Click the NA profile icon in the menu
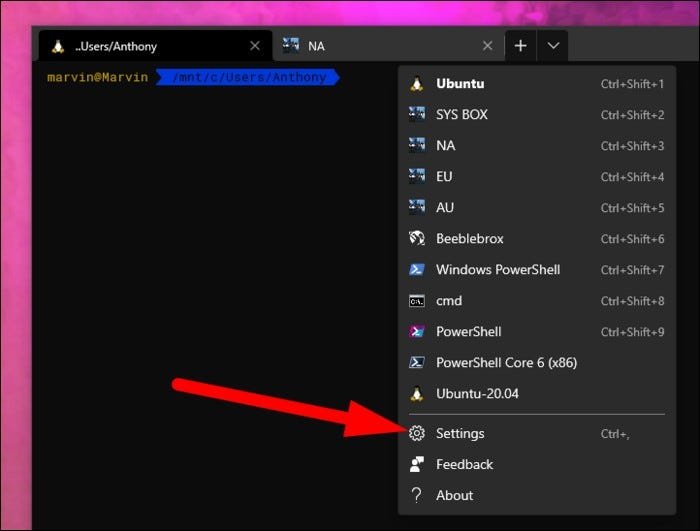700x531 pixels. pos(417,145)
